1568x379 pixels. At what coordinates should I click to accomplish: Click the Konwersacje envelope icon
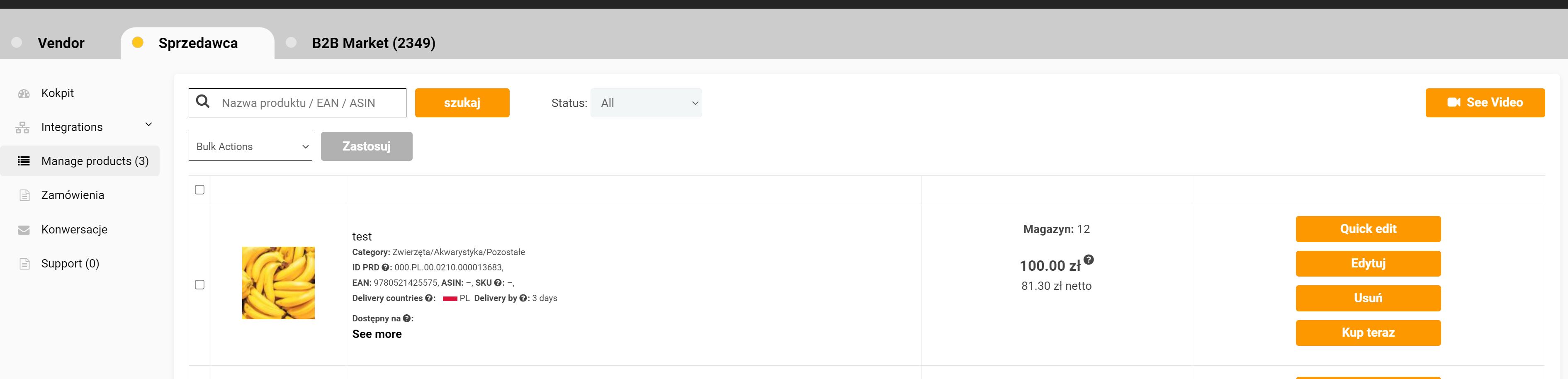click(x=24, y=230)
